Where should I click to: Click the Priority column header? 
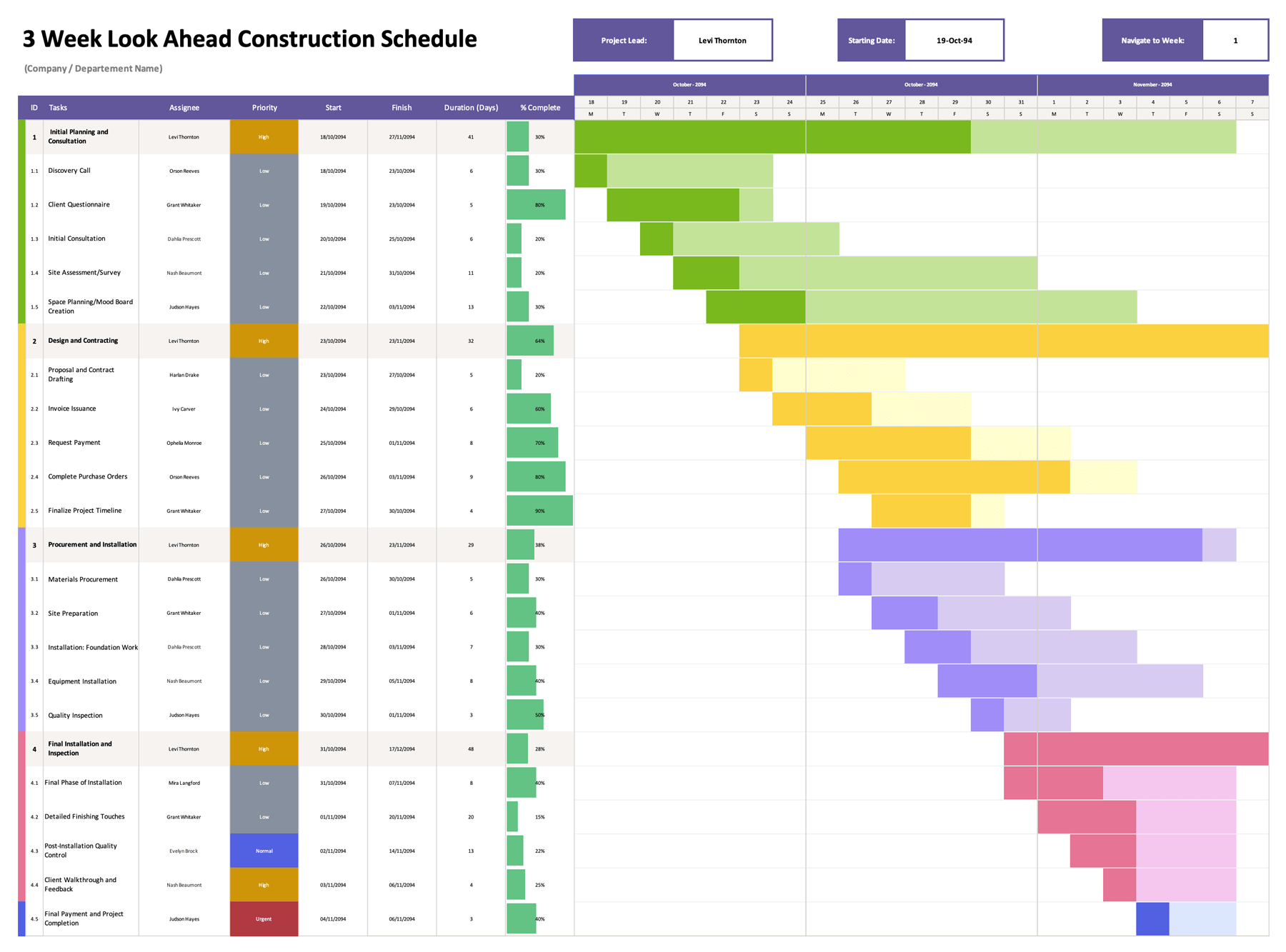pos(264,108)
